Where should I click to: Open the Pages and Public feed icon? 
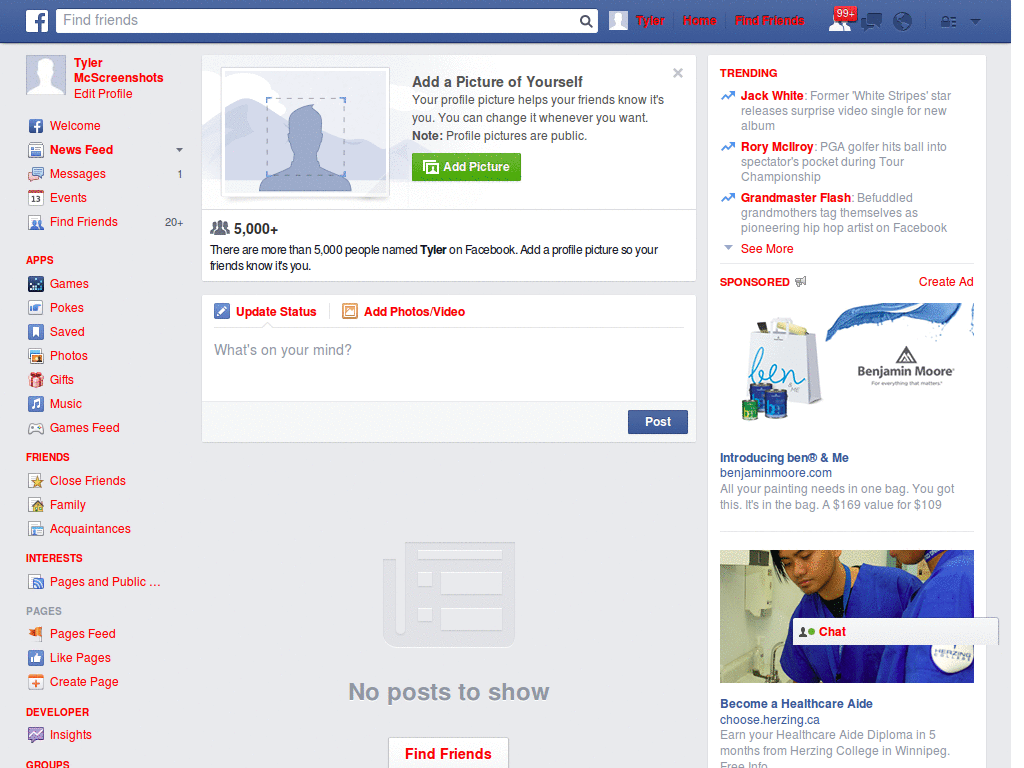tap(36, 582)
